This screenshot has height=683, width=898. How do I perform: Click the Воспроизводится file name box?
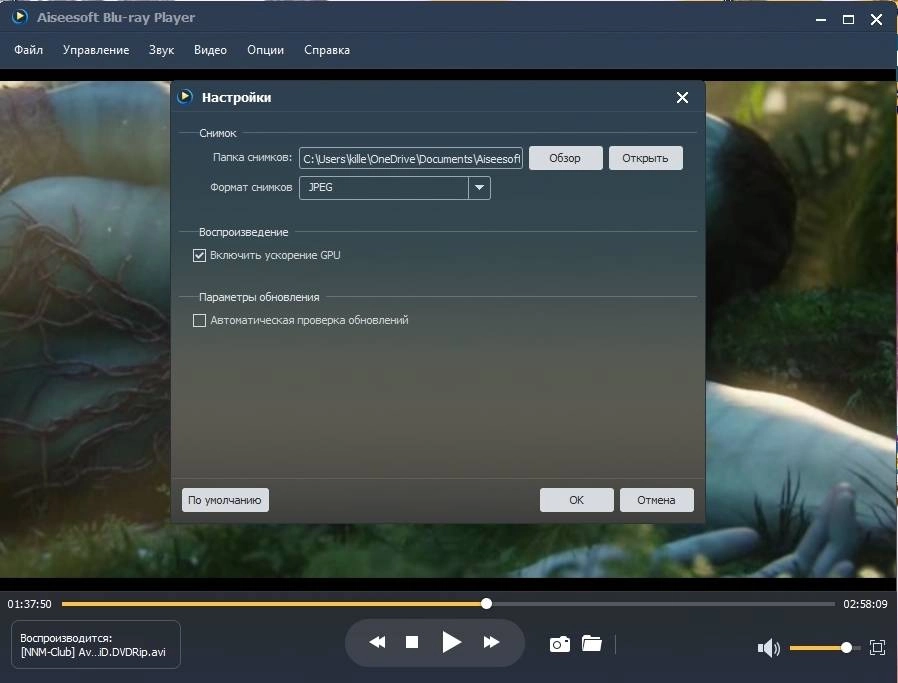pos(96,645)
